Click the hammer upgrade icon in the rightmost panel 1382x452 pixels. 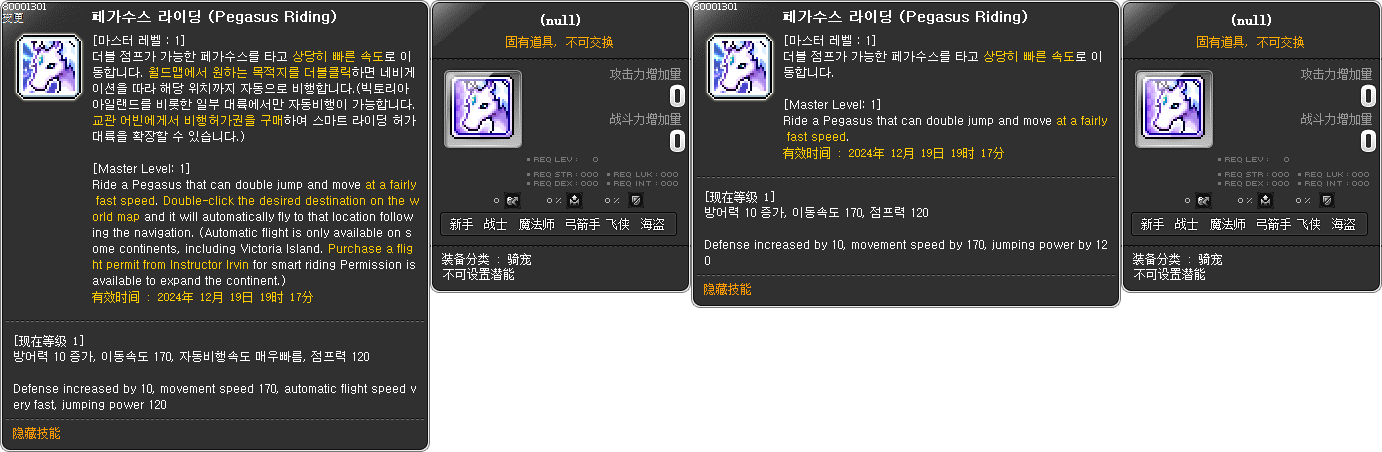pos(1203,201)
